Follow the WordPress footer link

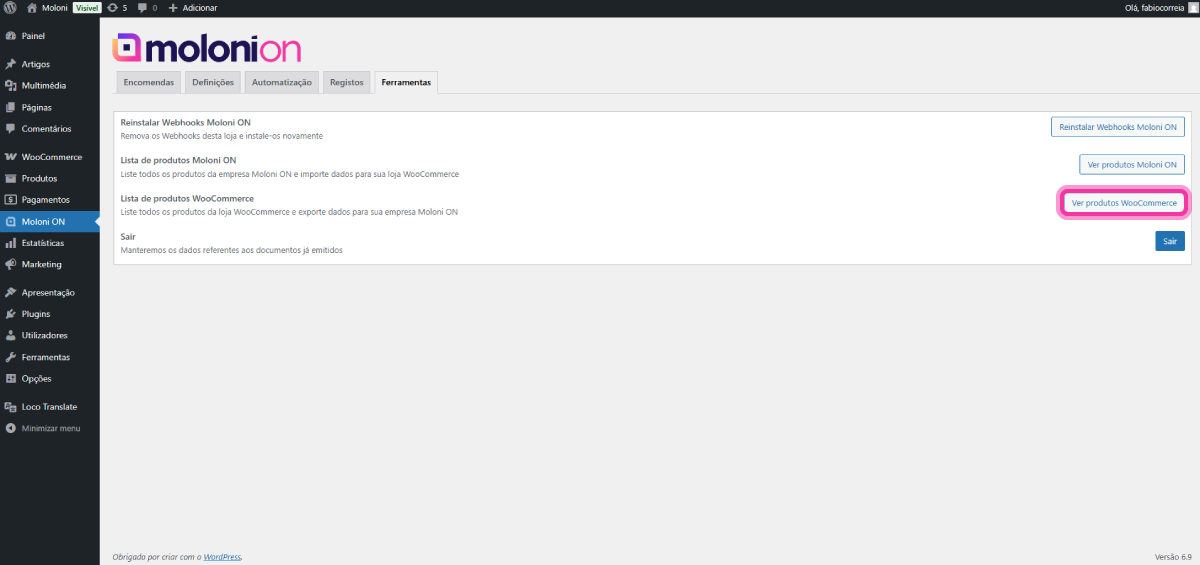(x=222, y=557)
